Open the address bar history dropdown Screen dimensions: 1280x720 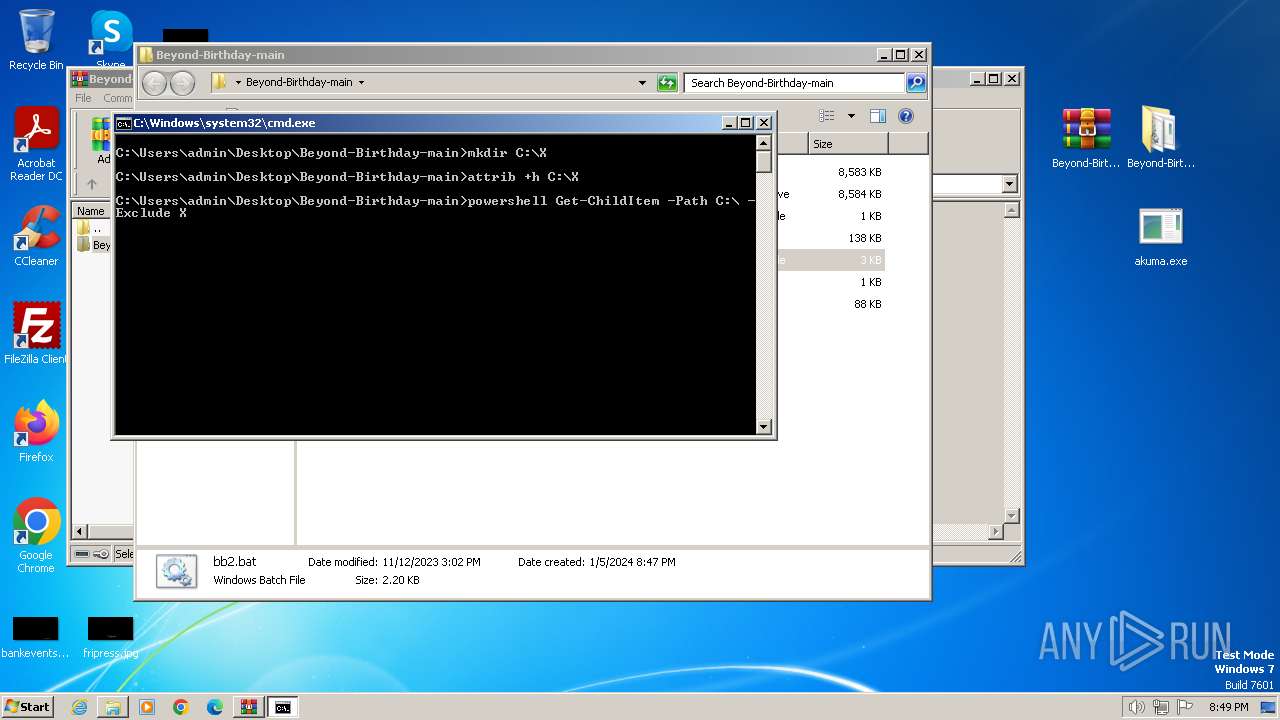click(642, 83)
